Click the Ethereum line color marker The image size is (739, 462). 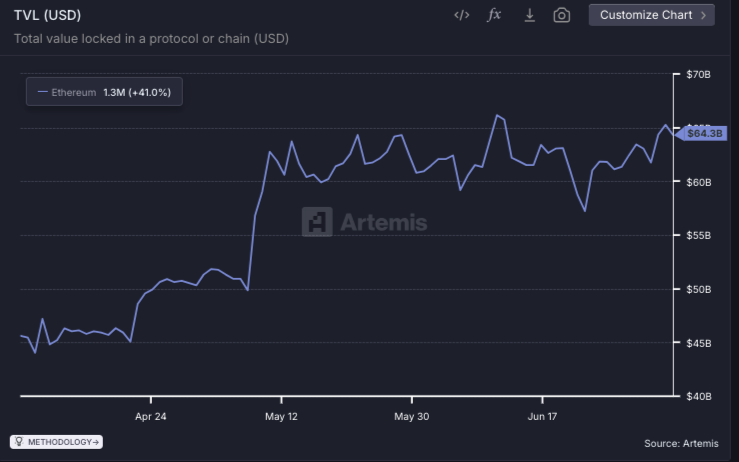coord(42,92)
